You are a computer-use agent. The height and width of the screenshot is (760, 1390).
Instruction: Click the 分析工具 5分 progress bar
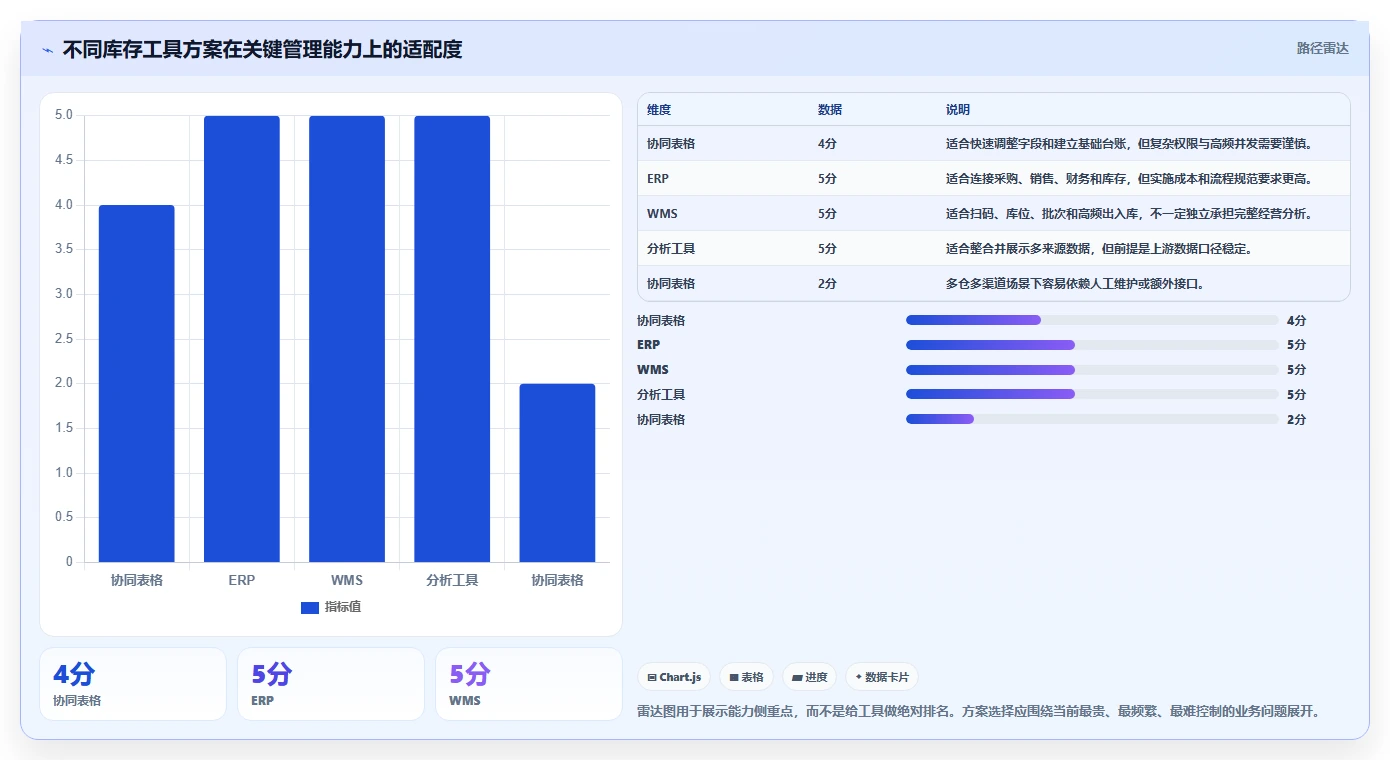pos(1092,395)
